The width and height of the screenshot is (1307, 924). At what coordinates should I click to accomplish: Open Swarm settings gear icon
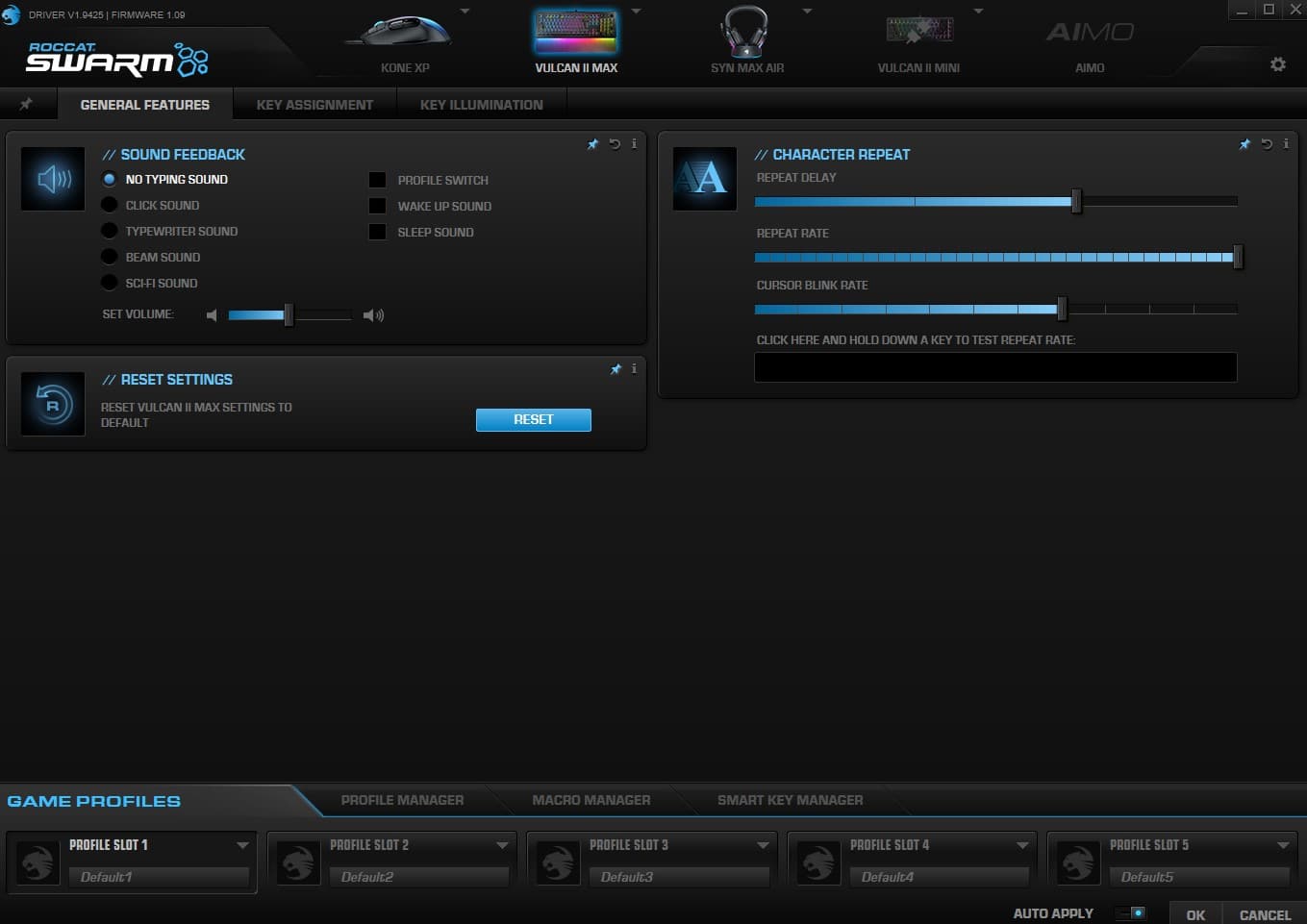pos(1277,64)
